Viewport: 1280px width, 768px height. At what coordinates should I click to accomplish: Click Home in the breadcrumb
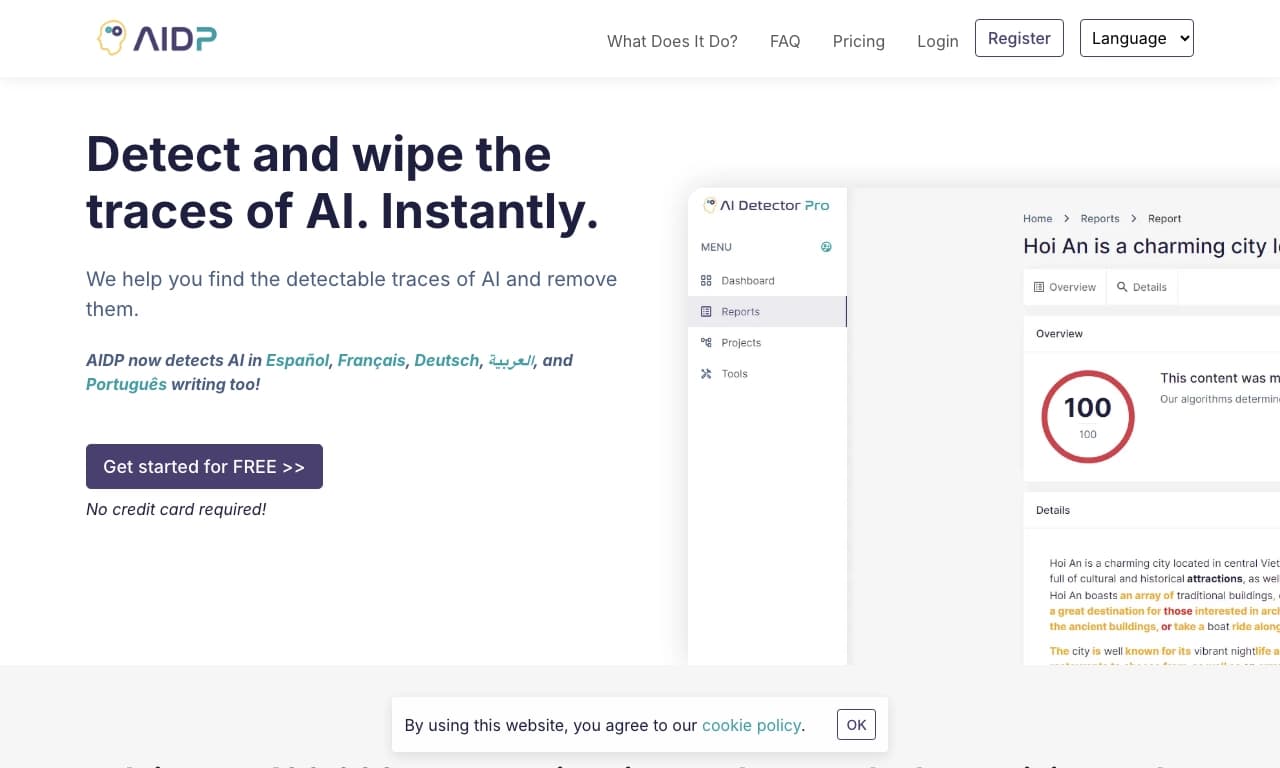(x=1037, y=218)
